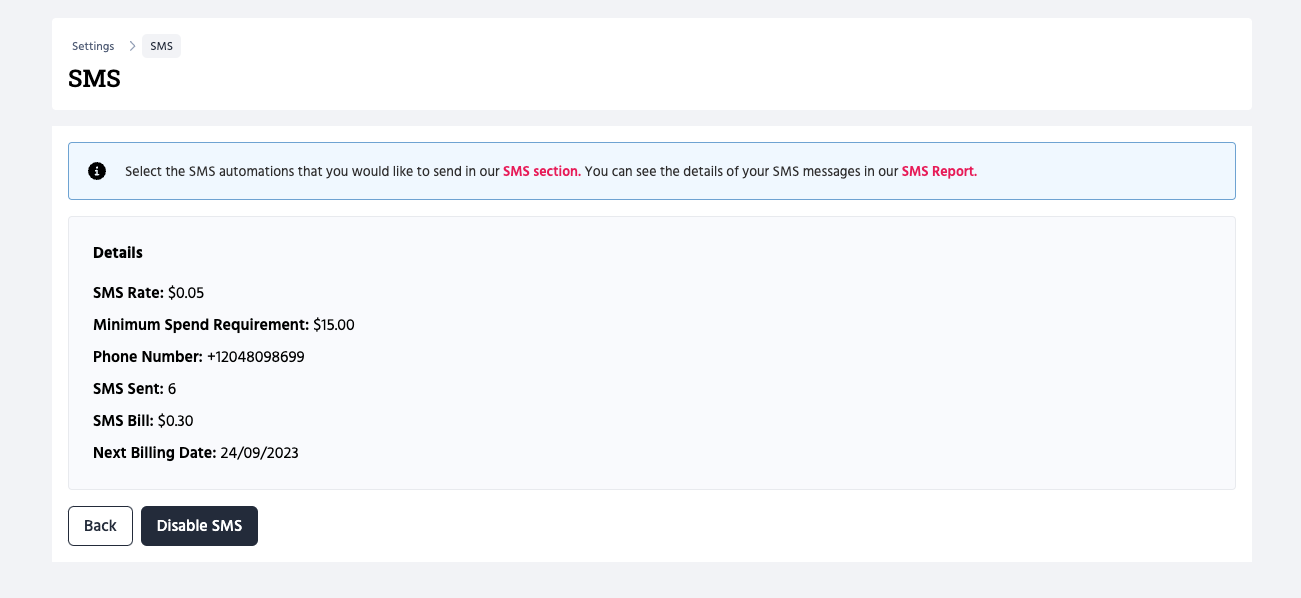Click the $0.30 SMS bill amount
This screenshot has height=598, width=1301.
click(175, 421)
